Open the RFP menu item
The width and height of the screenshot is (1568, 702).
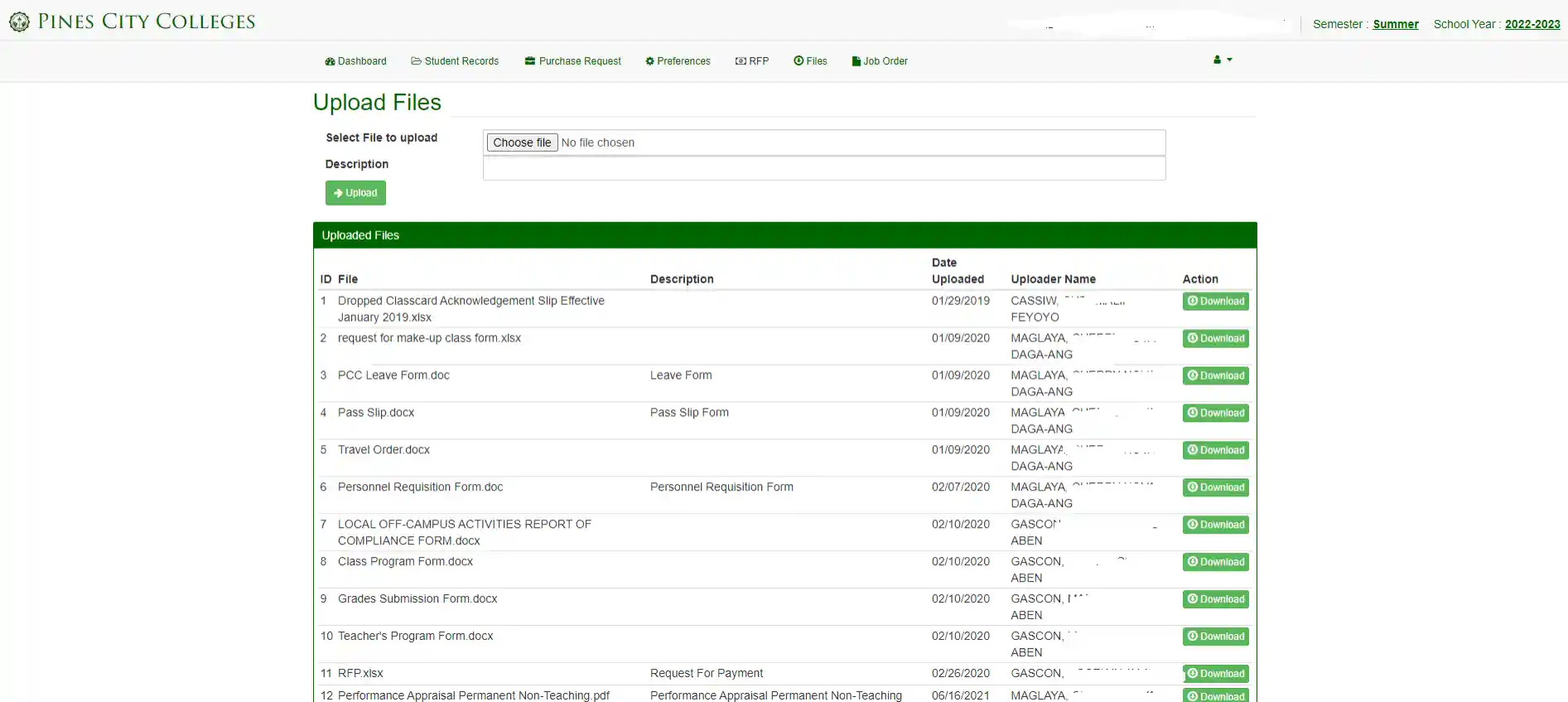(x=752, y=61)
